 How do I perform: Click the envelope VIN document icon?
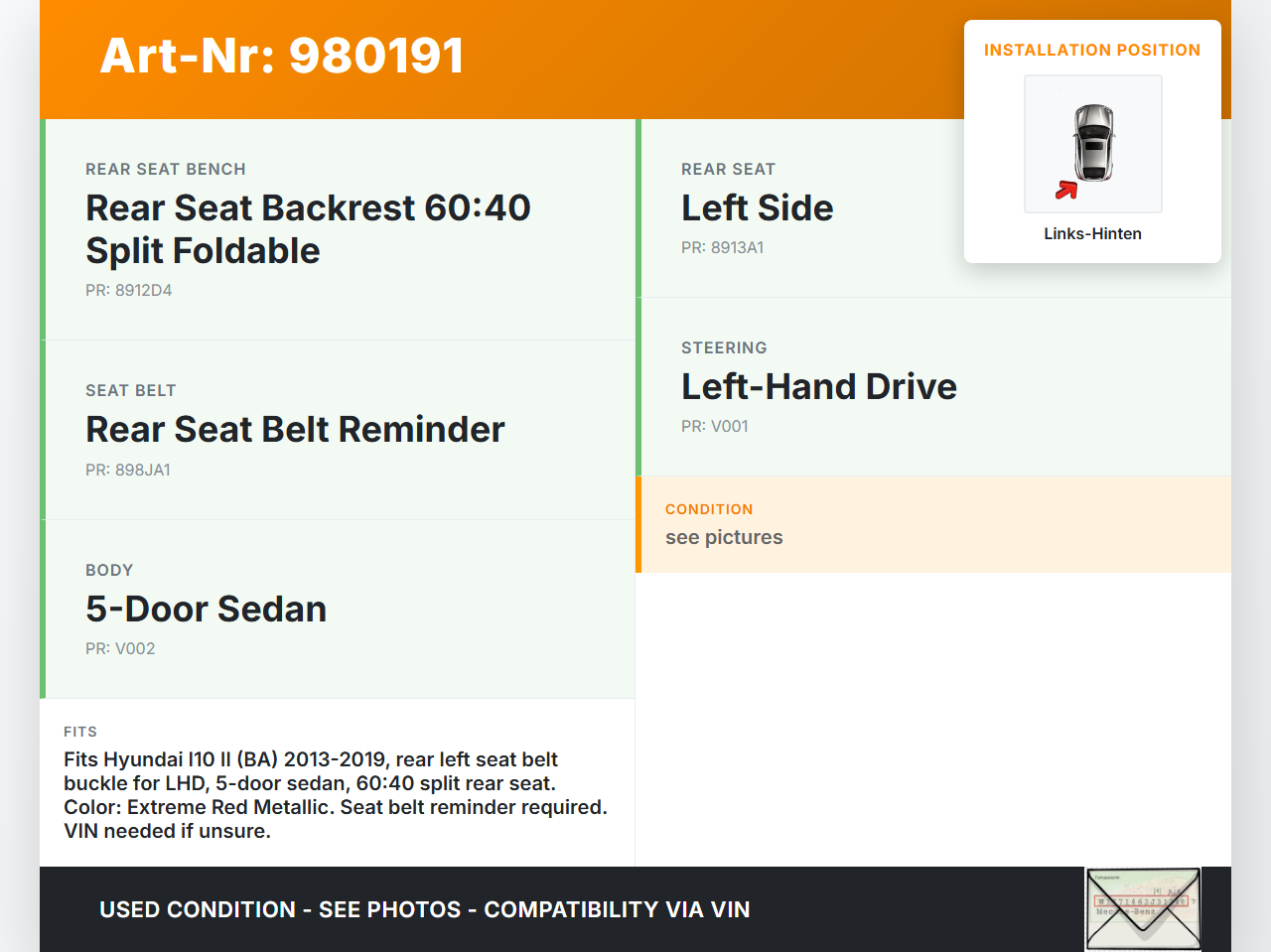pyautogui.click(x=1143, y=909)
